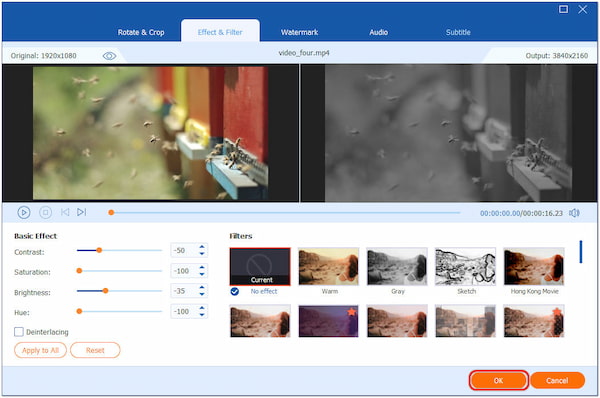Select the No effect checked option
The height and width of the screenshot is (398, 600).
[235, 292]
